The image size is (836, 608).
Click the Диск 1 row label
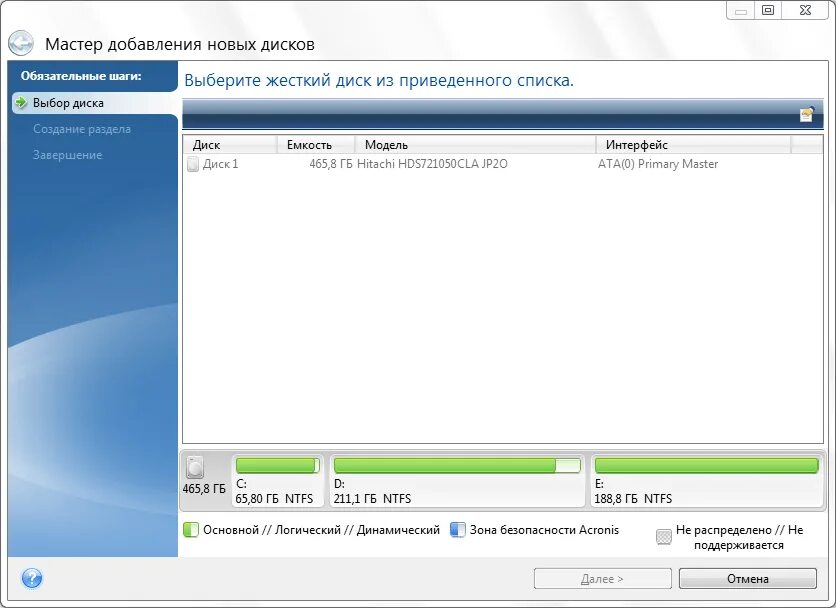coord(220,164)
